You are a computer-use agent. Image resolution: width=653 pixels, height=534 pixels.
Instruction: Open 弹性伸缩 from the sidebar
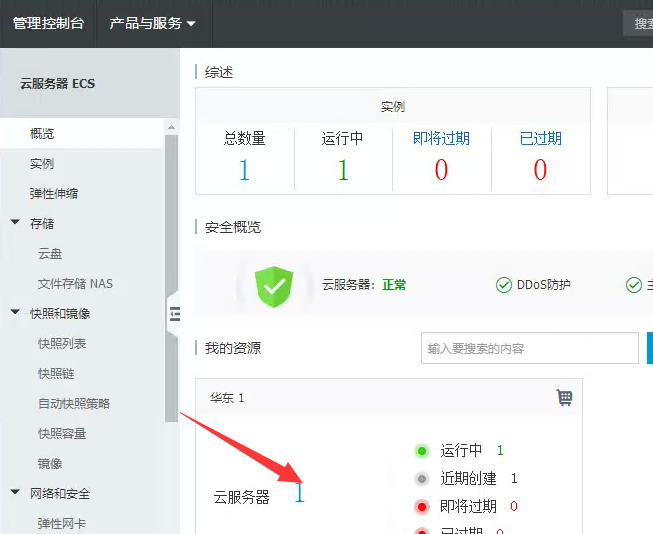pos(54,194)
